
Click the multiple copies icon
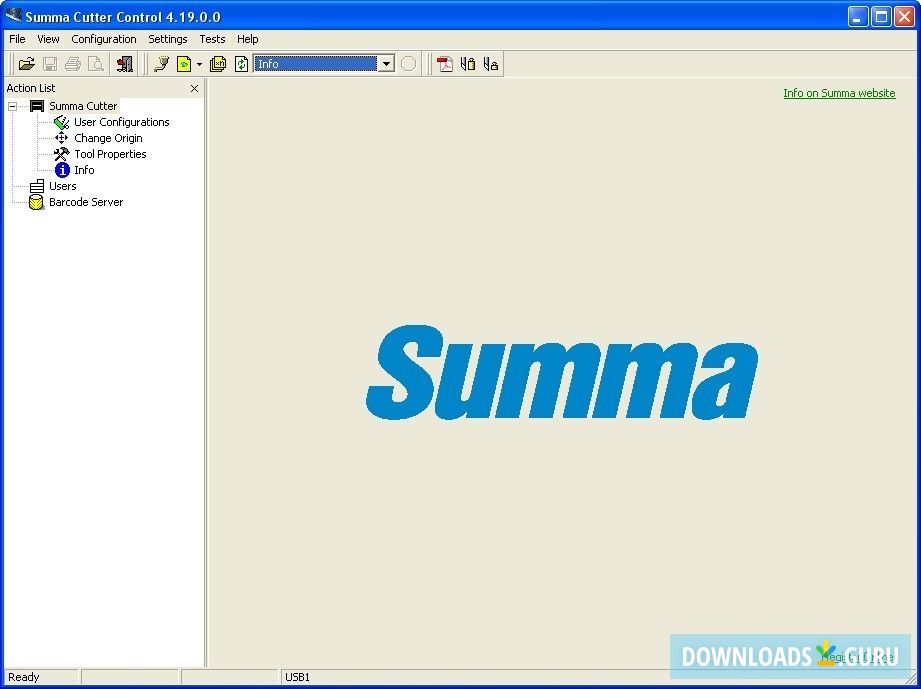click(x=218, y=64)
